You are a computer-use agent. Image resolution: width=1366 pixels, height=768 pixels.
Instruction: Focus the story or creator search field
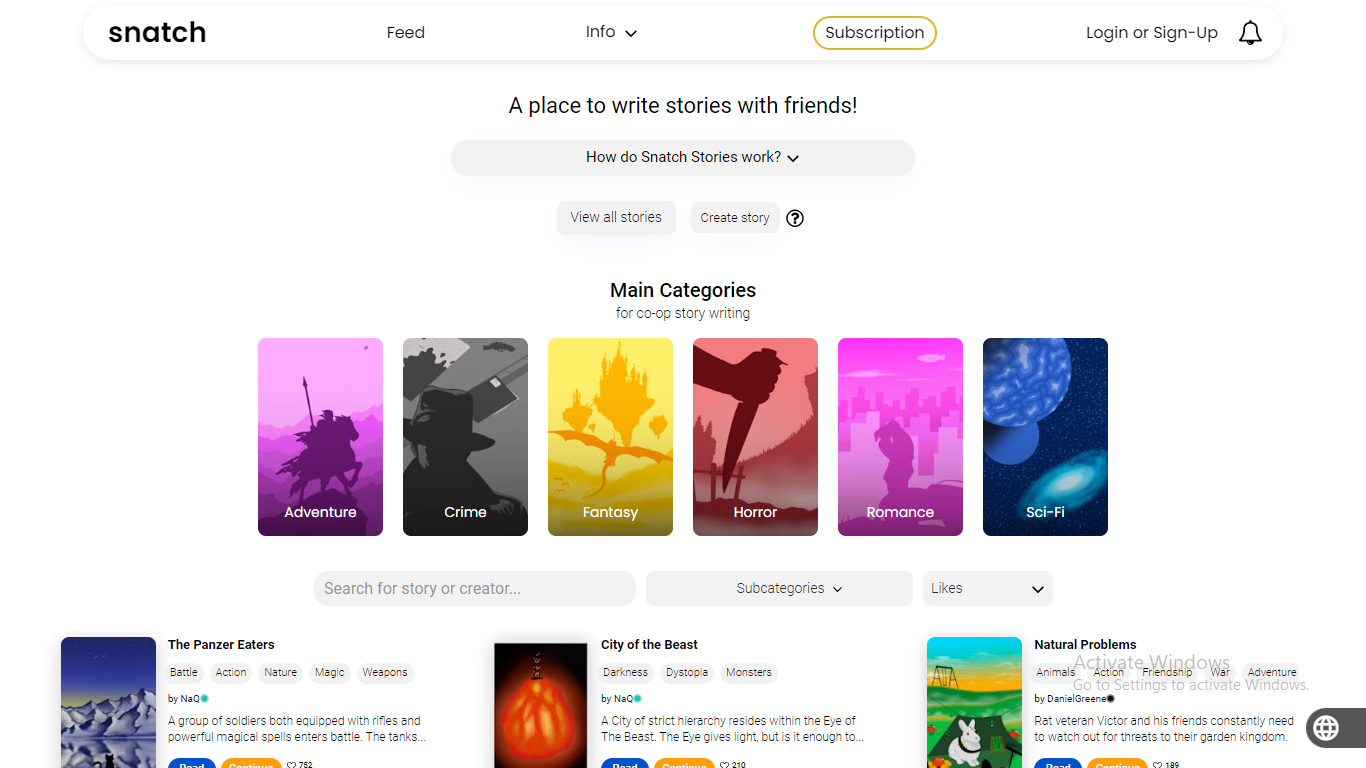coord(474,588)
